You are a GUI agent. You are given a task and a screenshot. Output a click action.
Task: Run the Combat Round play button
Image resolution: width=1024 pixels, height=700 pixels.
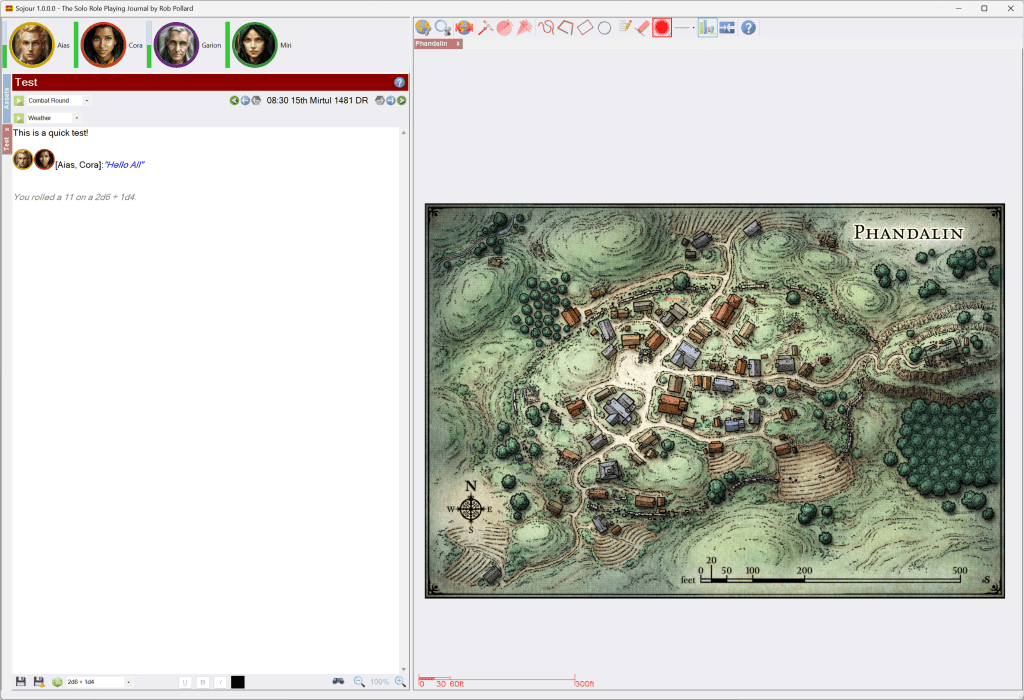pyautogui.click(x=19, y=101)
